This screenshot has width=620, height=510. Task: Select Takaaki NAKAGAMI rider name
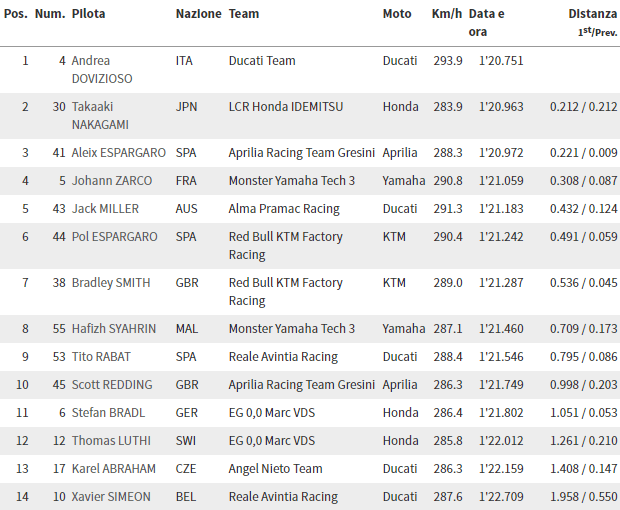(x=100, y=115)
